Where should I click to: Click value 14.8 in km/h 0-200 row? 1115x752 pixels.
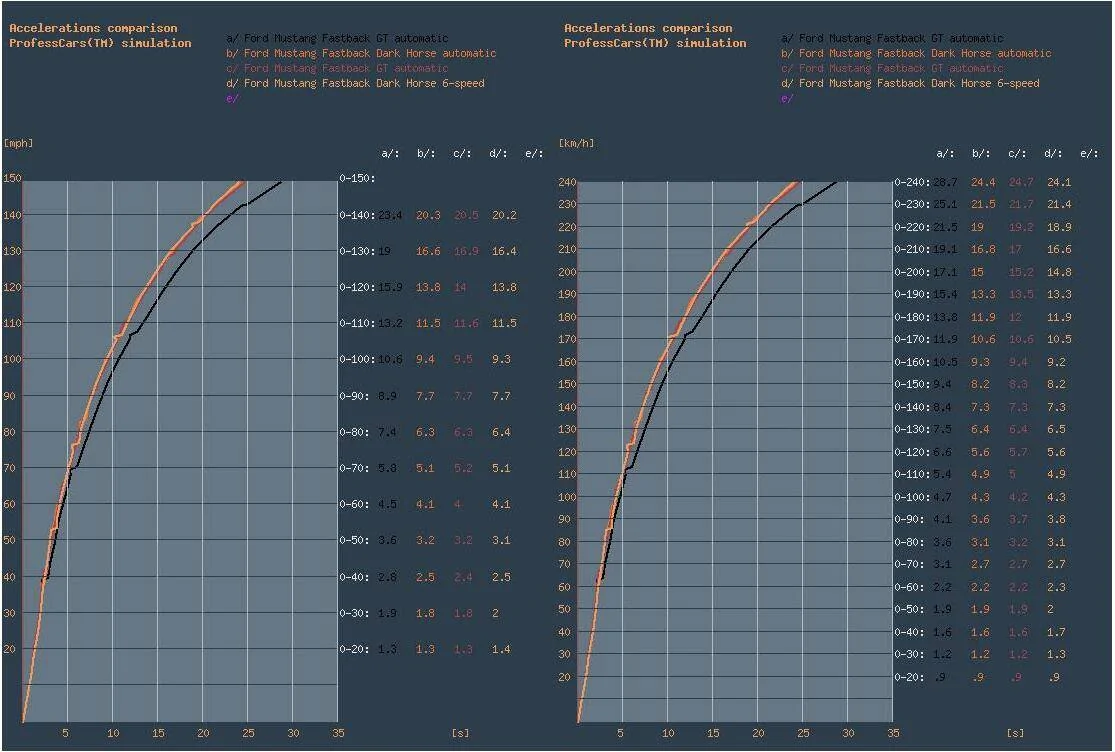1059,272
